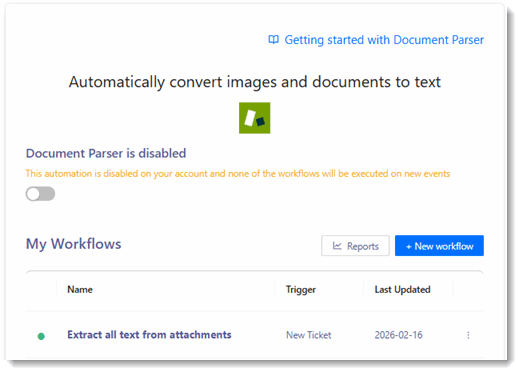Create a New workflow
The image size is (518, 370).
point(439,246)
